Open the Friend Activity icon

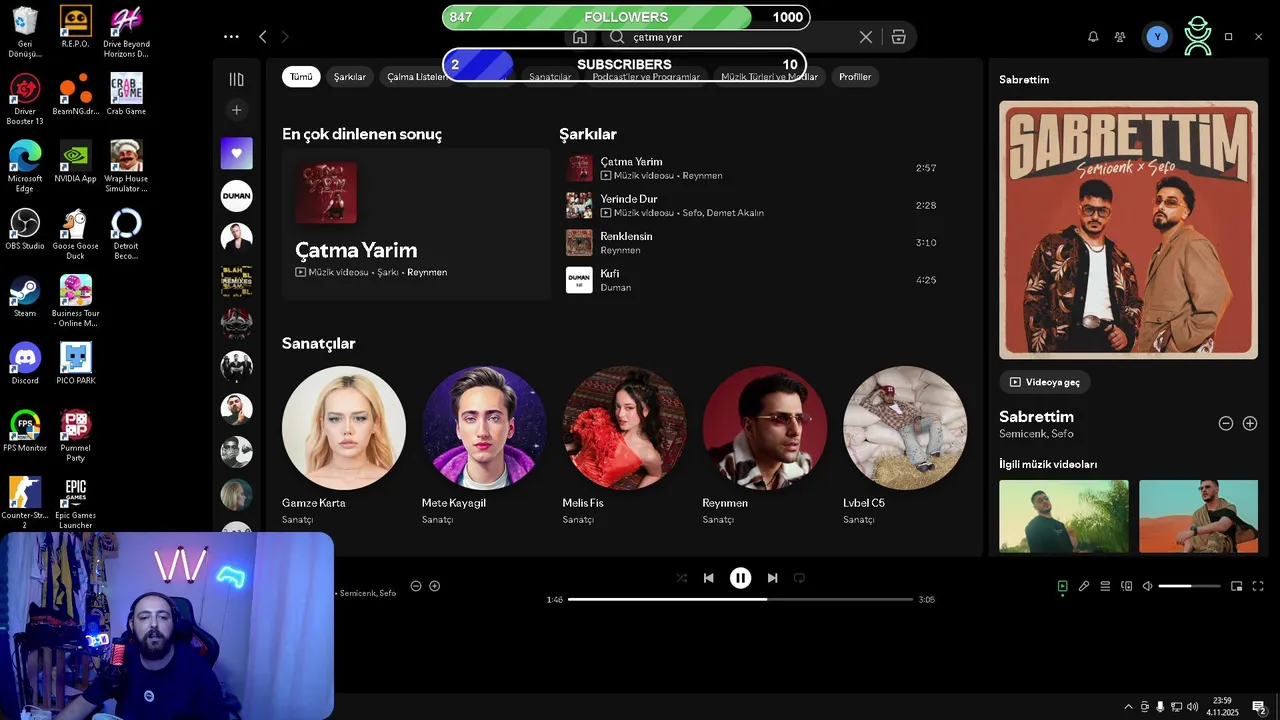point(1120,37)
